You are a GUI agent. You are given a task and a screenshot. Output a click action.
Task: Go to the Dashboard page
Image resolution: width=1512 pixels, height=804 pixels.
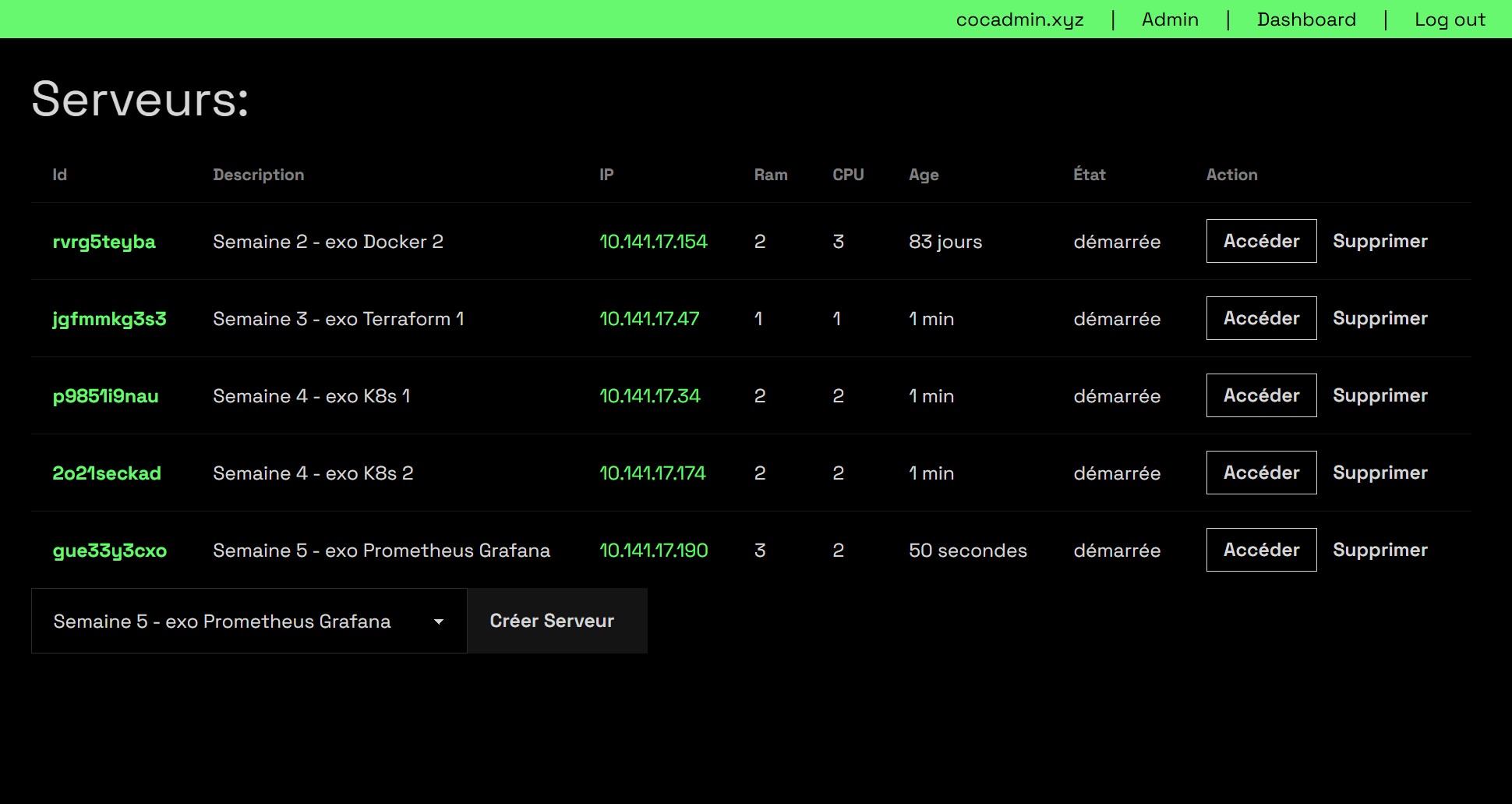click(1306, 19)
